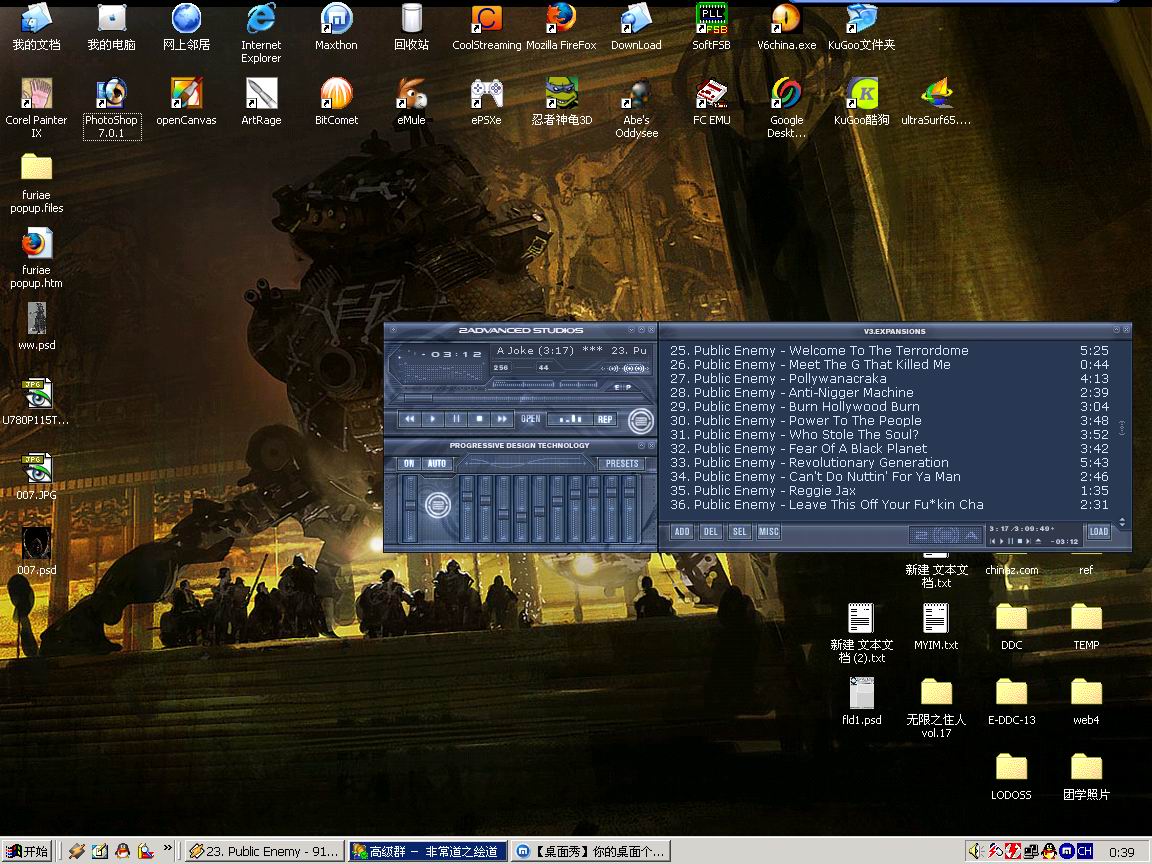1152x864 pixels.
Task: Toggle the equalizer ON button
Action: coord(409,464)
